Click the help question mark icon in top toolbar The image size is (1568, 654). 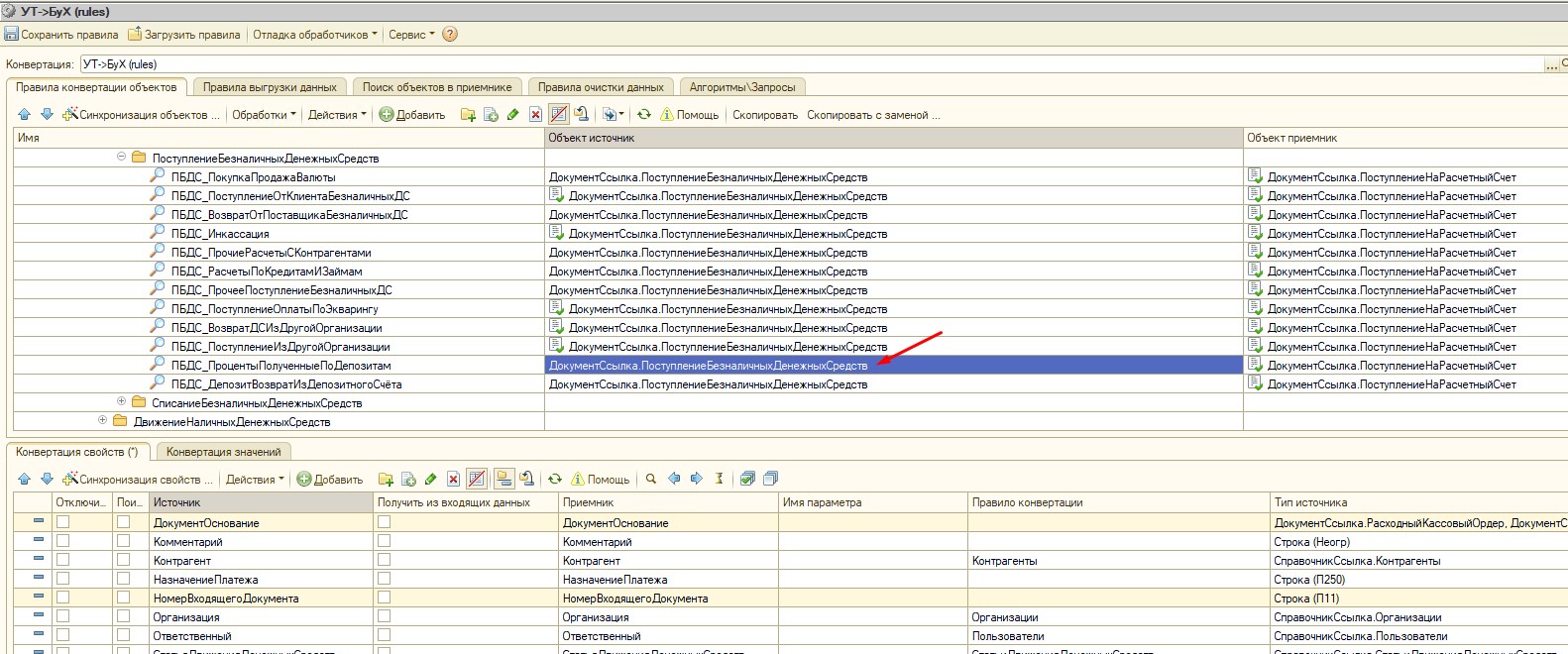coord(450,34)
